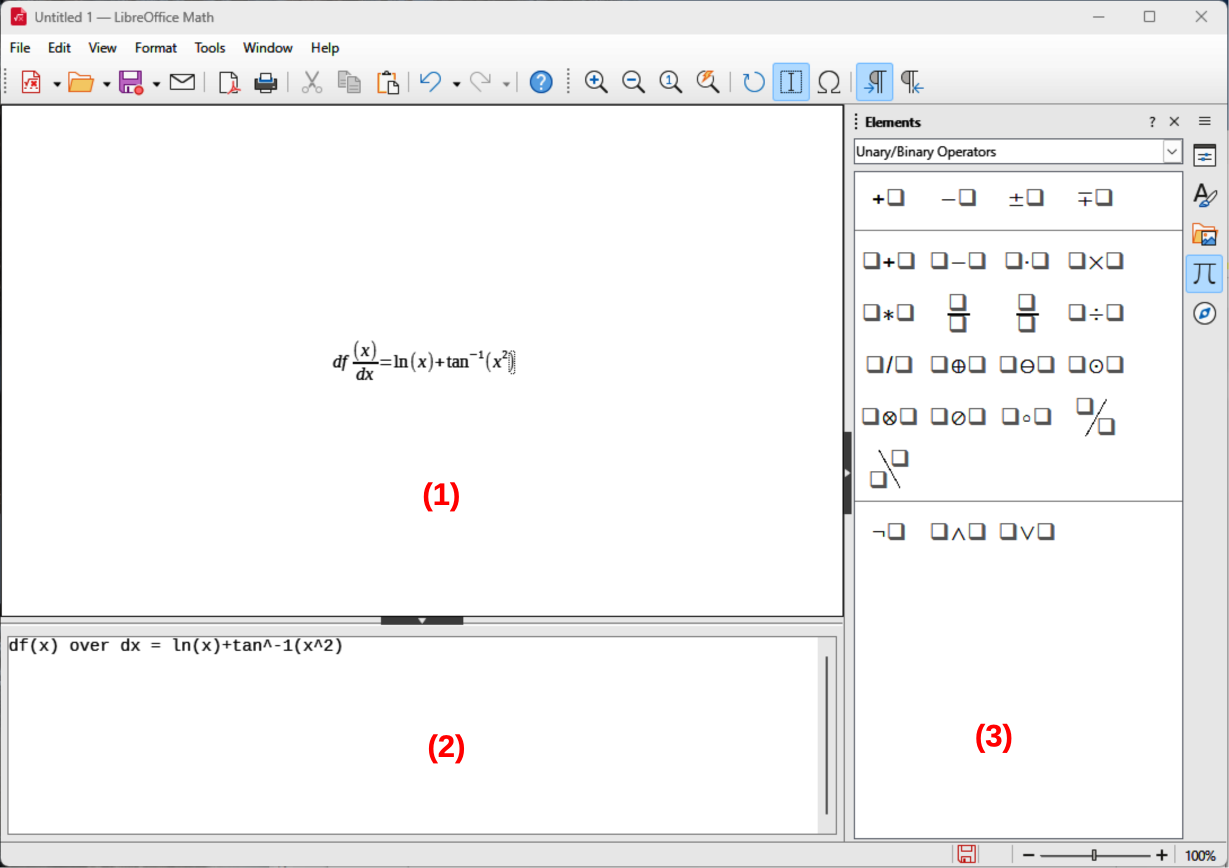Insert the division fraction element

(x=958, y=313)
